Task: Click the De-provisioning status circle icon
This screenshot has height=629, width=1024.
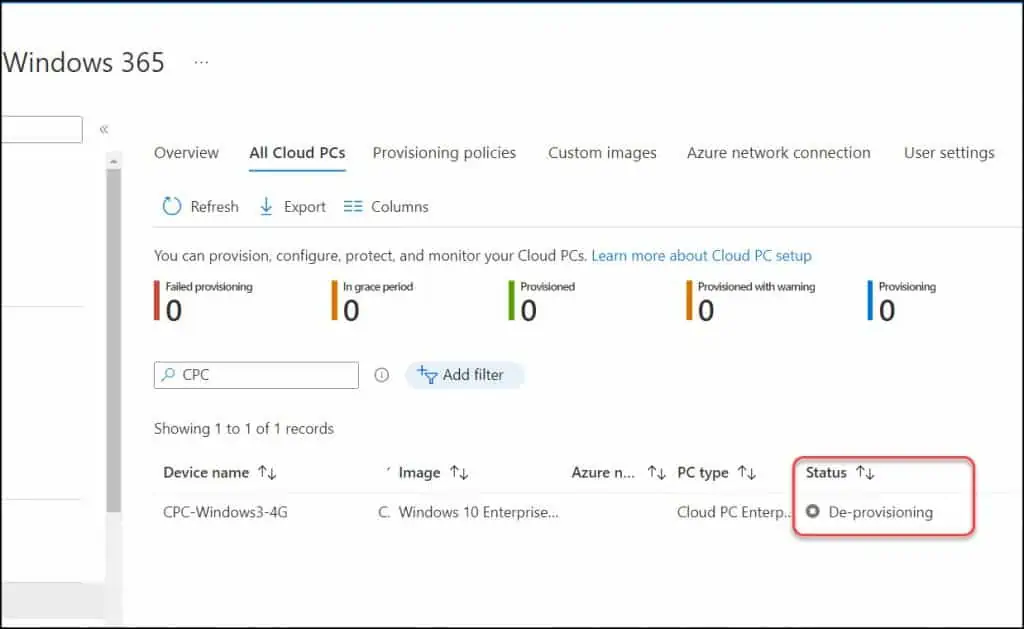Action: 812,511
